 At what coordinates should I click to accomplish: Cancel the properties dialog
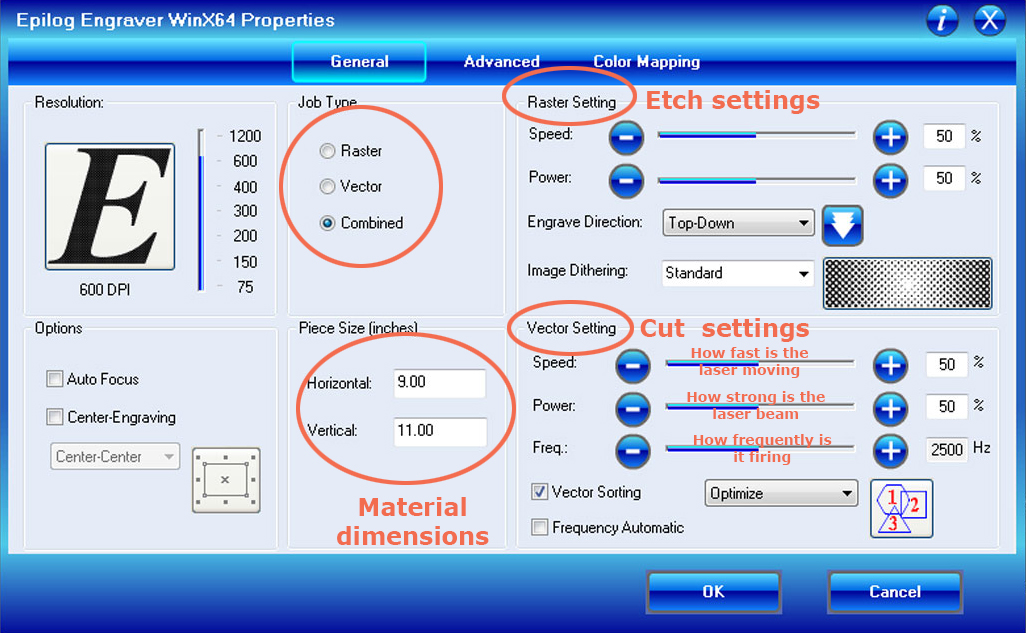tap(894, 592)
